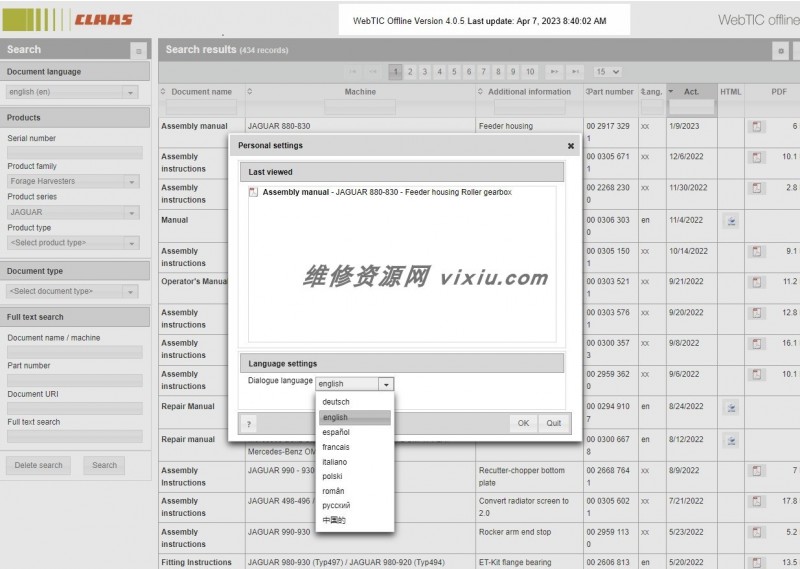Image resolution: width=800 pixels, height=569 pixels.
Task: Open the Document language dropdown
Action: pyautogui.click(x=73, y=92)
